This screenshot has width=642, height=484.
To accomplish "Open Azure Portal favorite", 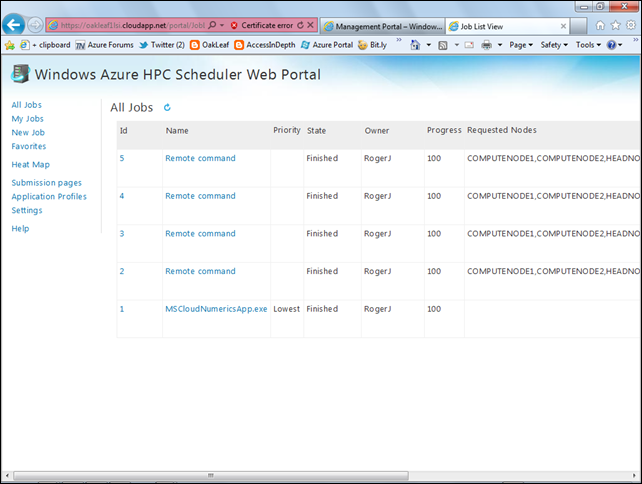I will 327,45.
